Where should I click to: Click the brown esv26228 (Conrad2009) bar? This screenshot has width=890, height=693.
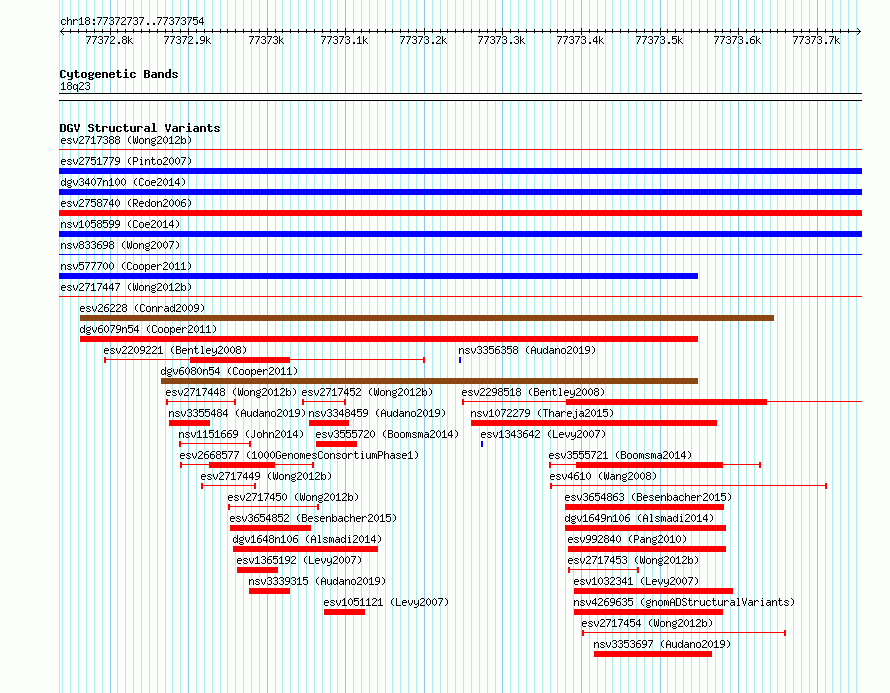pos(427,318)
